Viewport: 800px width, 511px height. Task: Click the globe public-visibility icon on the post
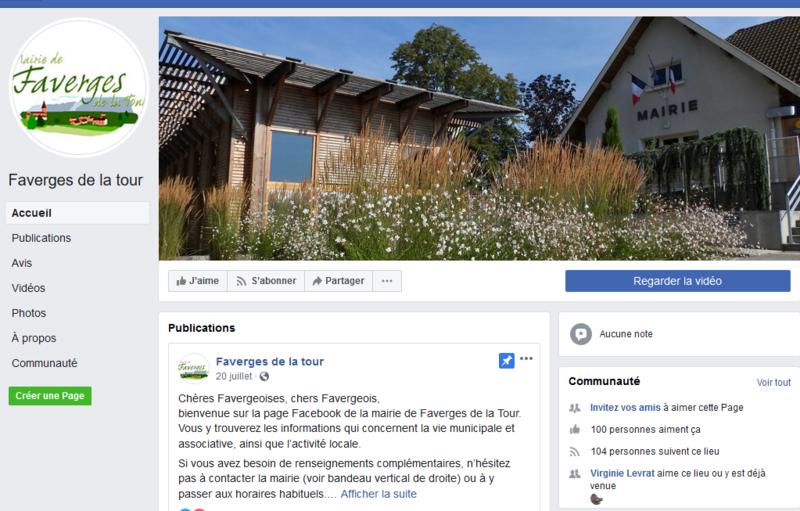[x=264, y=376]
